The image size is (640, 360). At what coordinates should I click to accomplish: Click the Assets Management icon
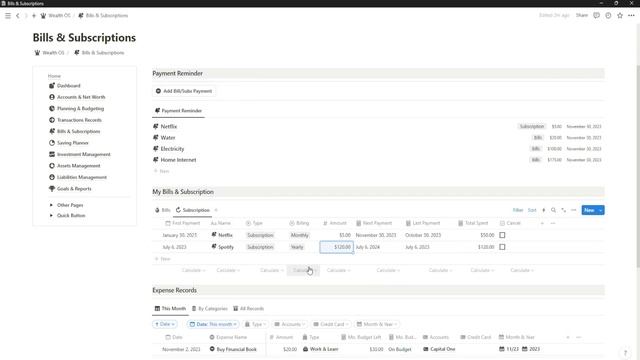[52, 166]
